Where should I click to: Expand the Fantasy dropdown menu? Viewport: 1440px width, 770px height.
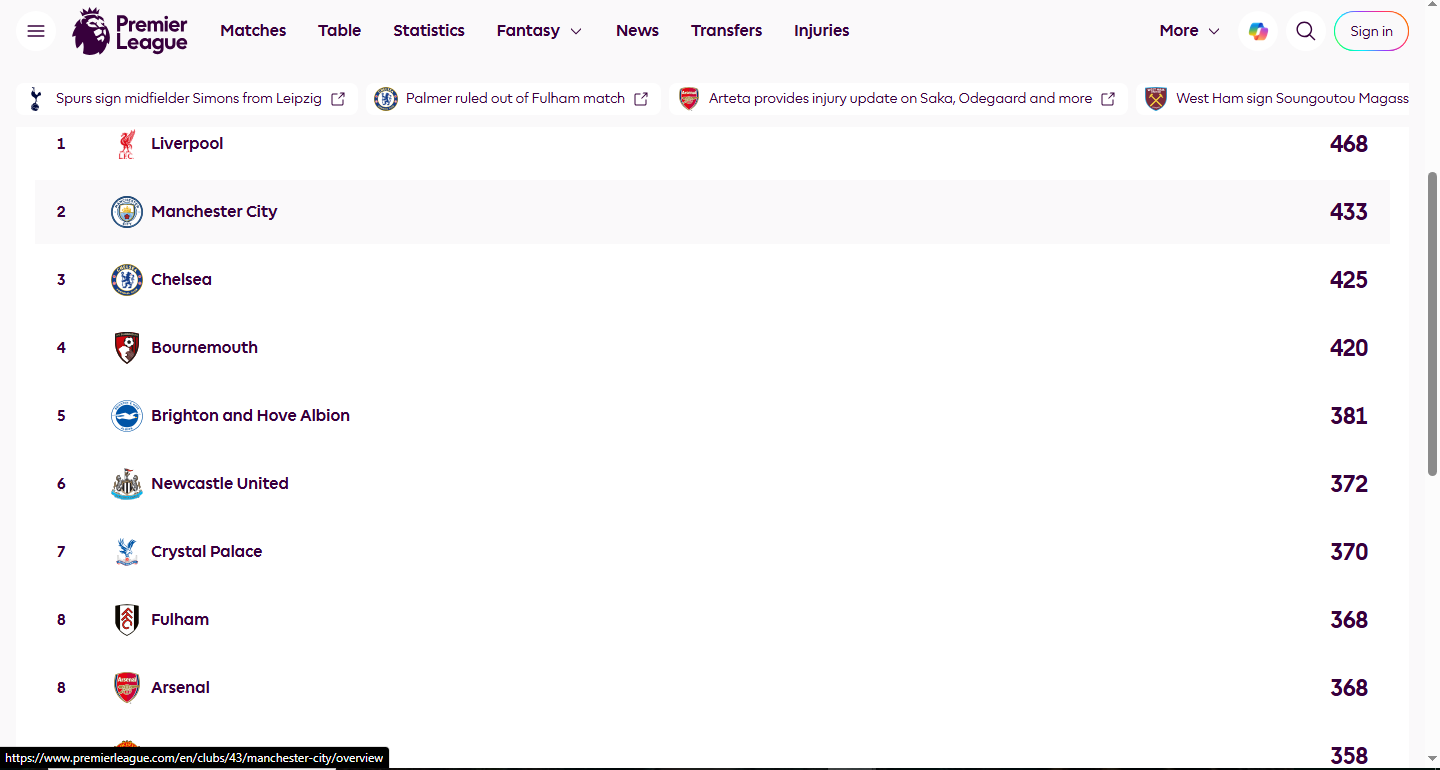pos(539,31)
